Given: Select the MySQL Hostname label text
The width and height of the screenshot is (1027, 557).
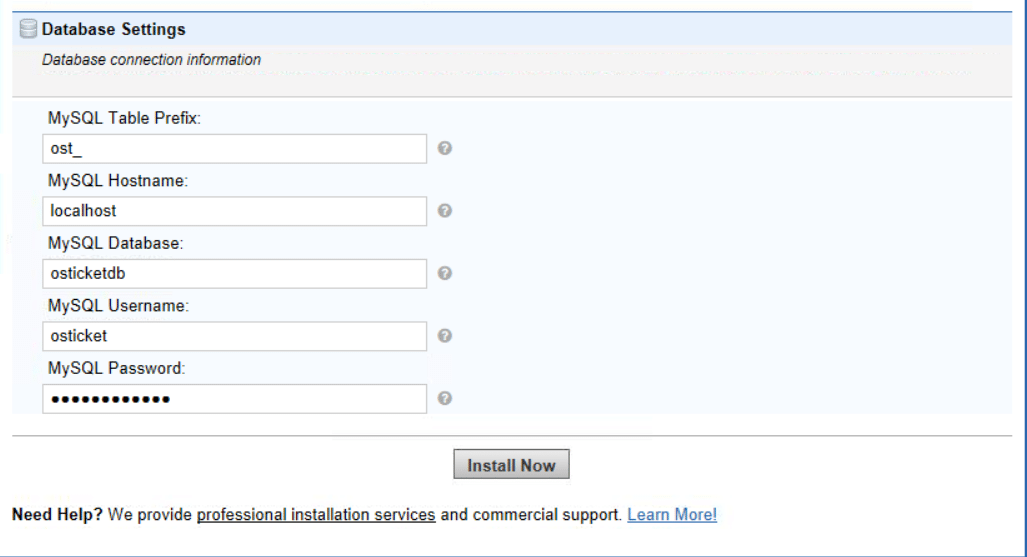Looking at the screenshot, I should 118,181.
